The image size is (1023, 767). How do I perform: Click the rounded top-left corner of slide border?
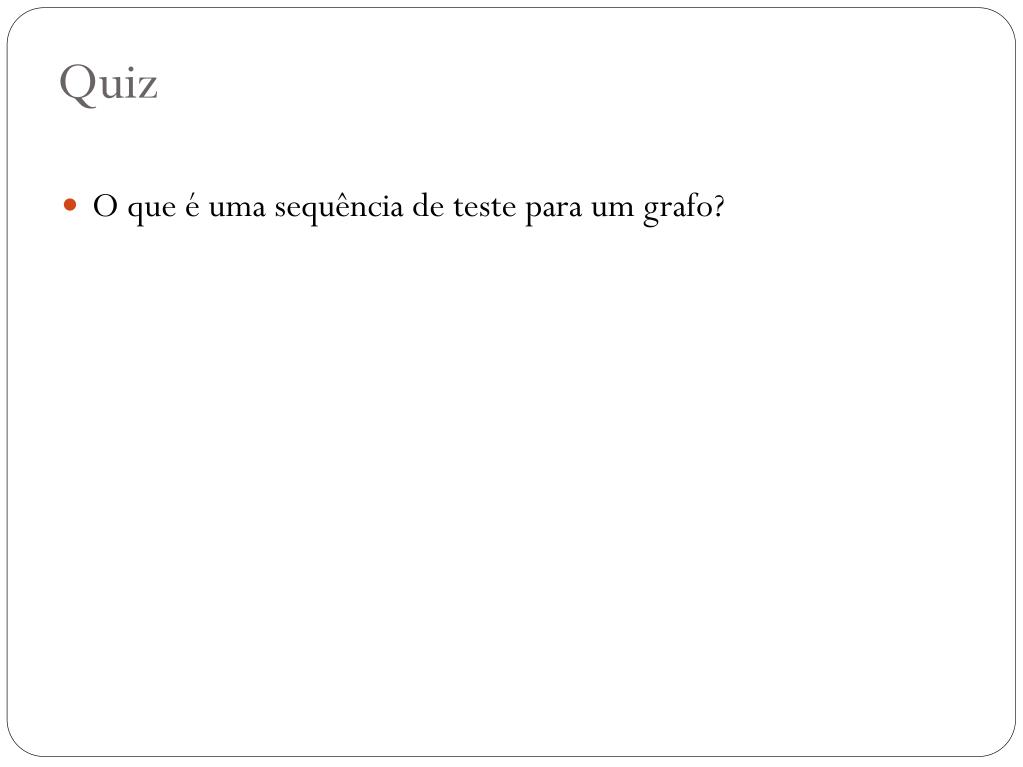point(18,18)
